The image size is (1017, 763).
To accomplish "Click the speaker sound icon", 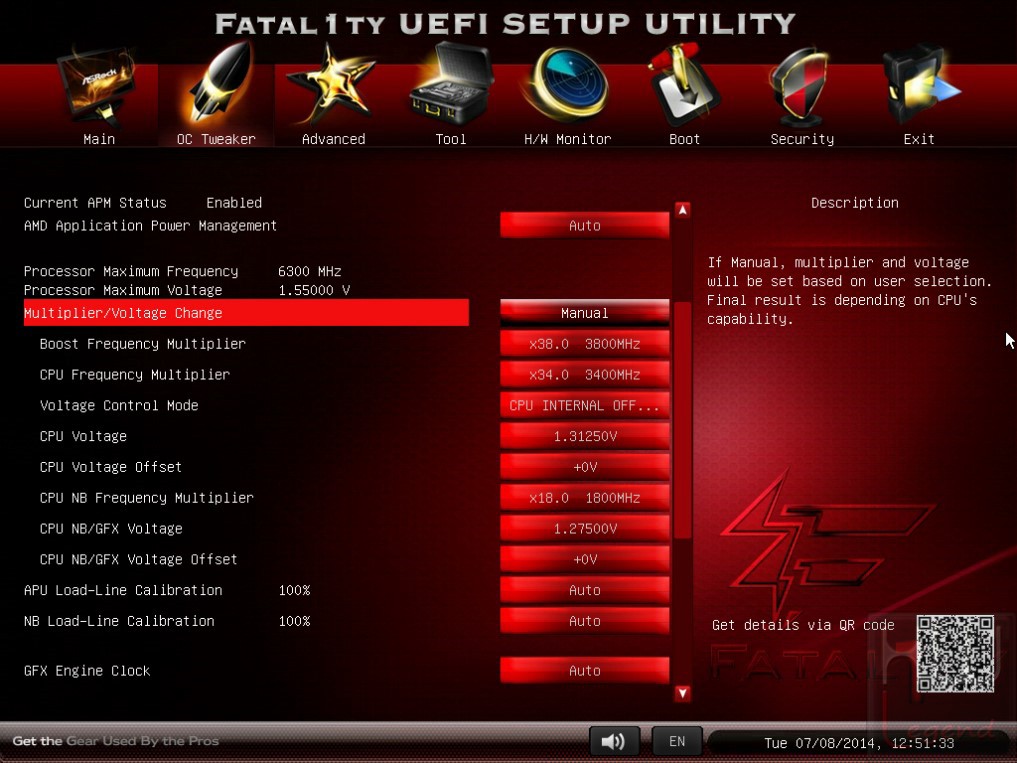I will click(x=614, y=741).
